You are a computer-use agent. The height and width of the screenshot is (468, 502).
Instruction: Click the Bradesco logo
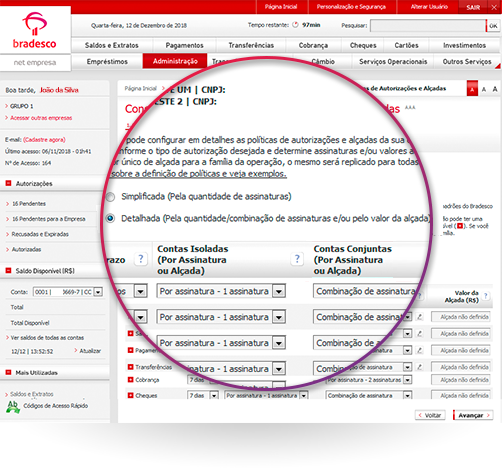pos(35,30)
